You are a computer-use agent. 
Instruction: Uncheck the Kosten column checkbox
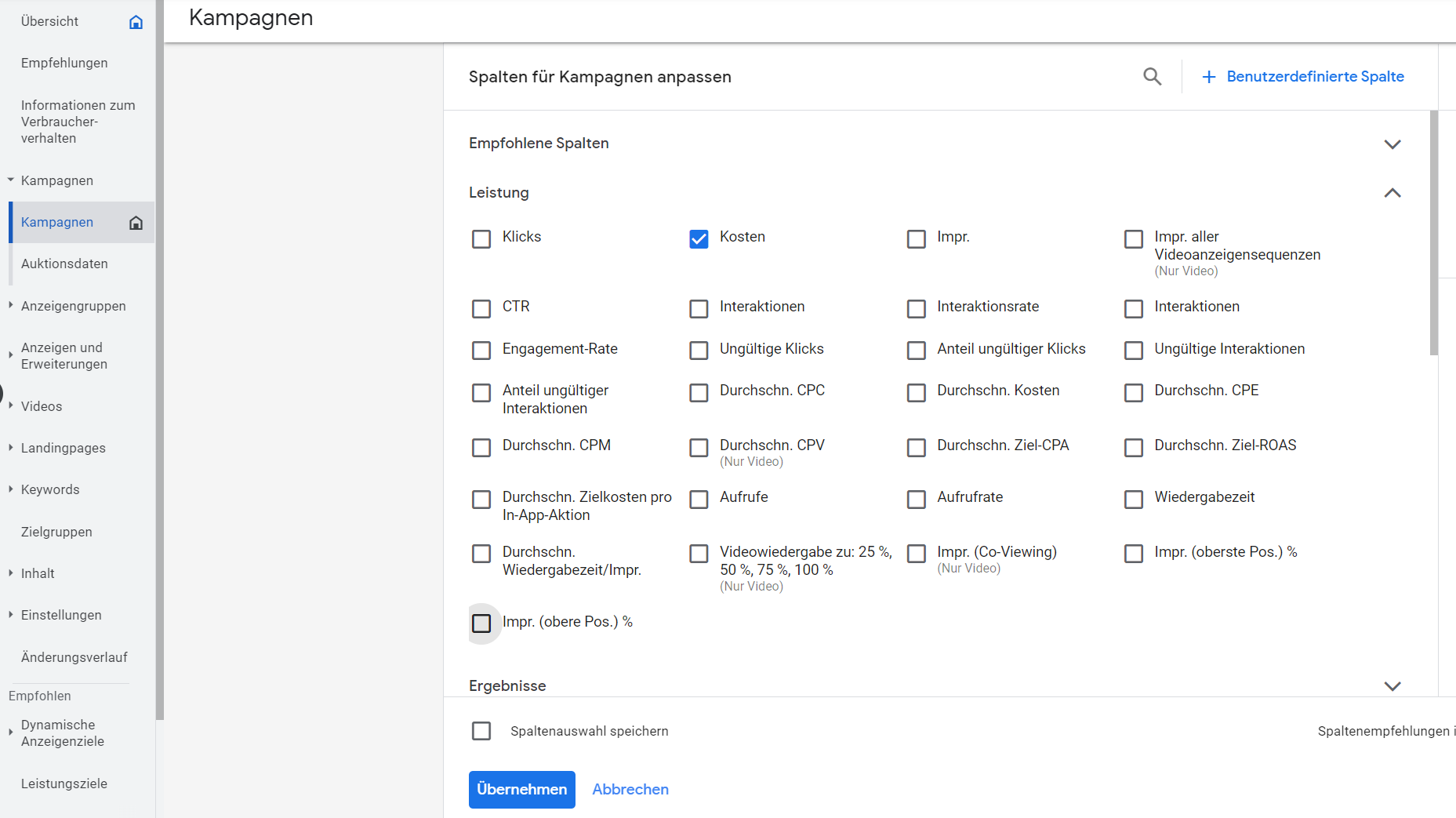pyautogui.click(x=699, y=239)
